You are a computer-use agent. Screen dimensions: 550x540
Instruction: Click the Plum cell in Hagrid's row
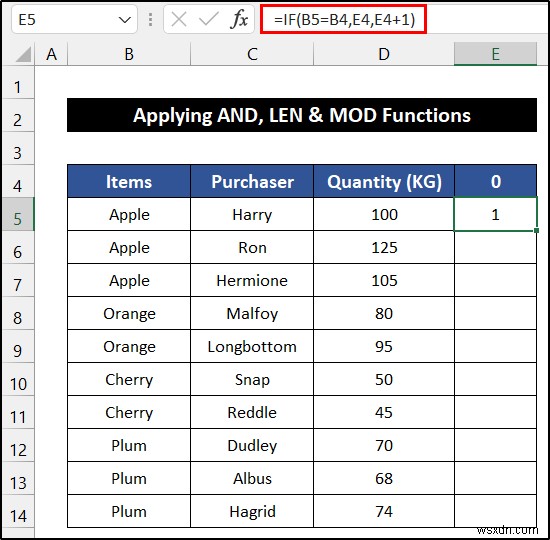click(129, 511)
